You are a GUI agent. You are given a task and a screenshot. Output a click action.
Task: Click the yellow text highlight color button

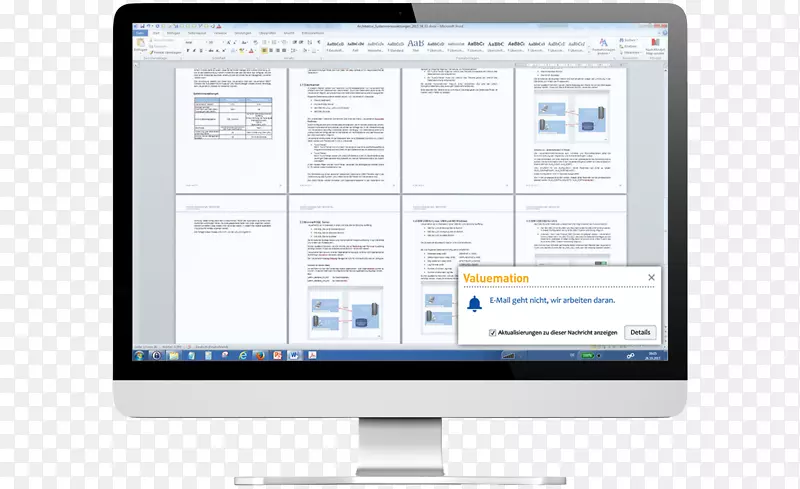pos(241,51)
